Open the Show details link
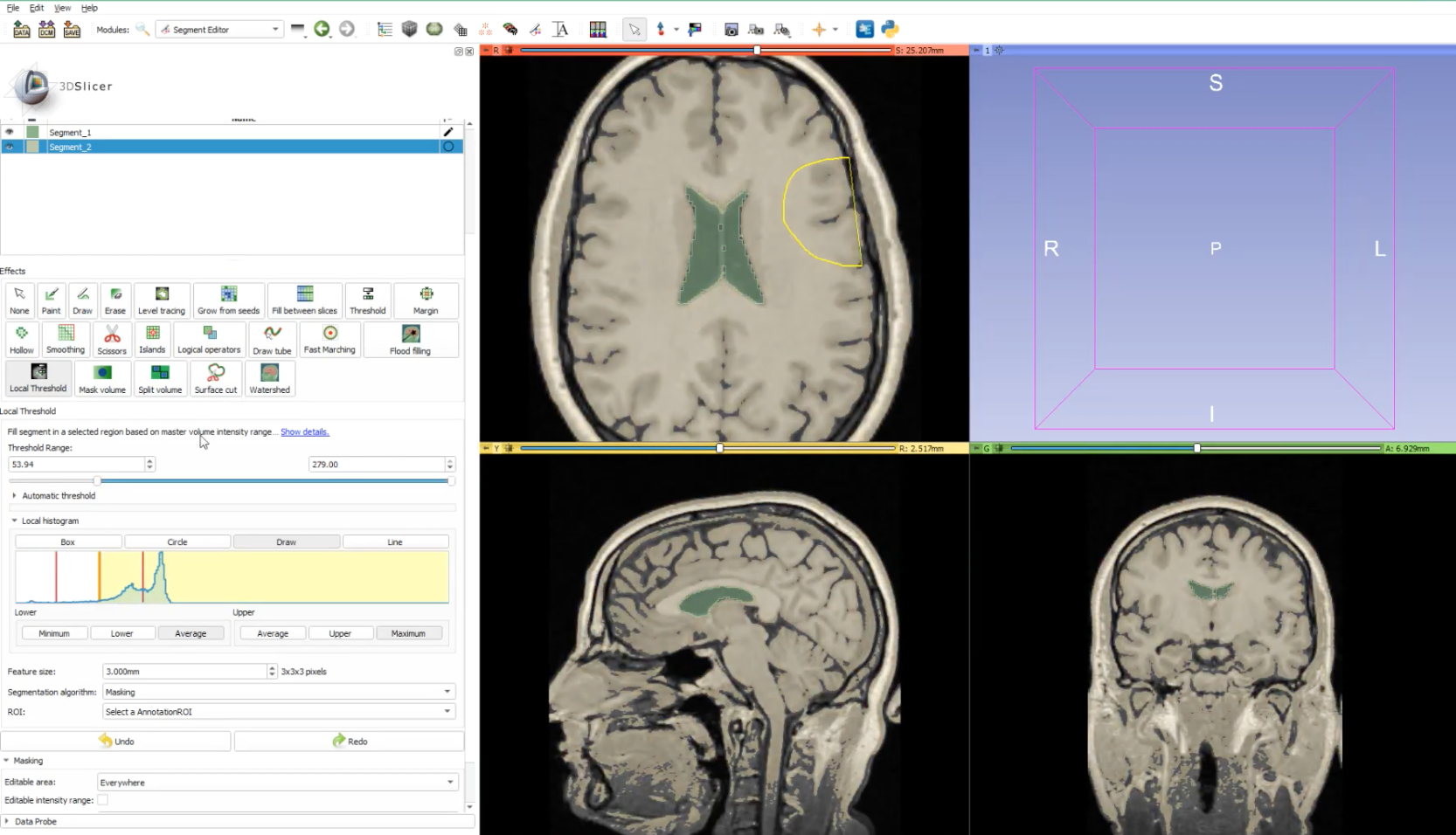 (304, 431)
